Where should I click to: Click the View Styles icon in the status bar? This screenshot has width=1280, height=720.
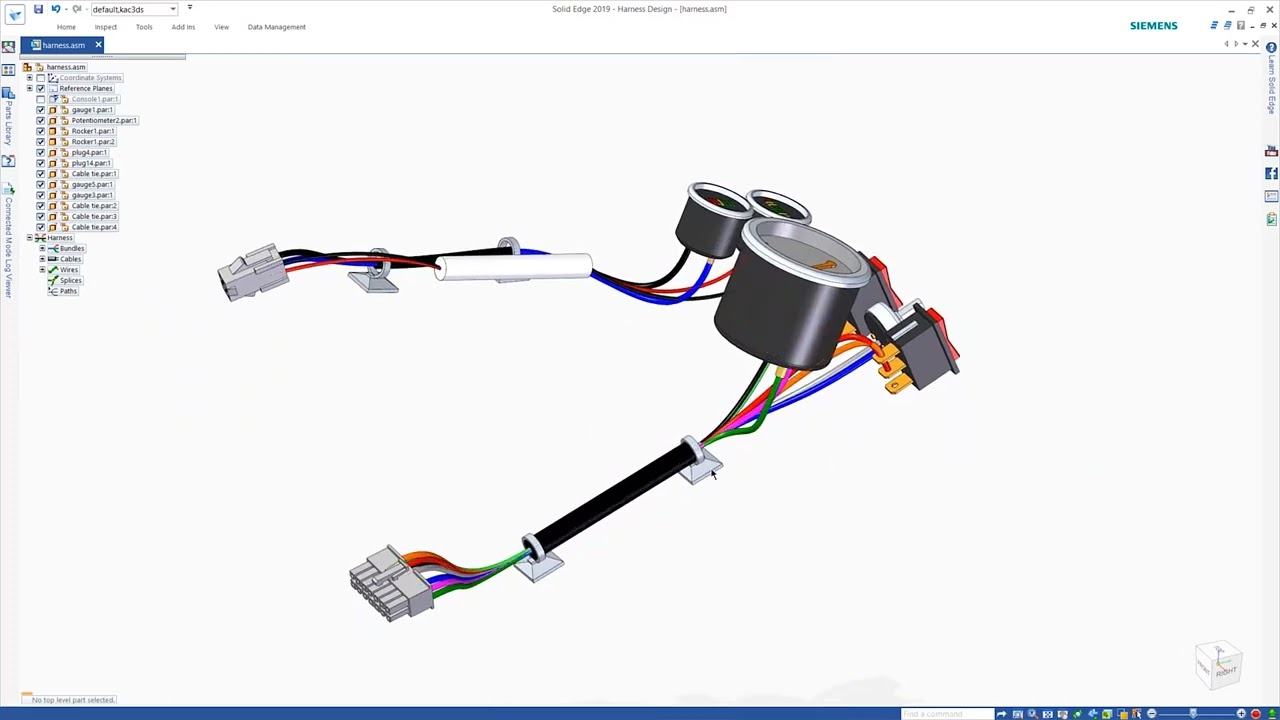[1122, 713]
